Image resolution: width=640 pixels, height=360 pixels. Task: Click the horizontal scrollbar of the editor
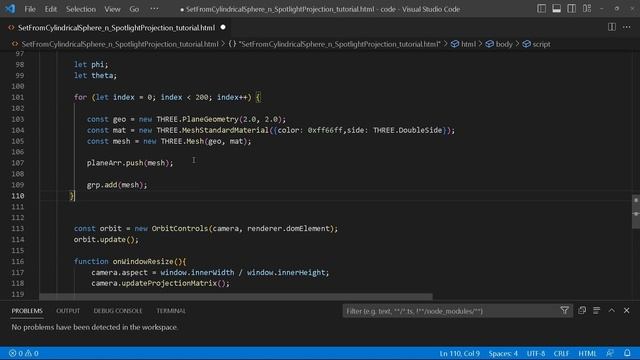pyautogui.click(x=236, y=296)
